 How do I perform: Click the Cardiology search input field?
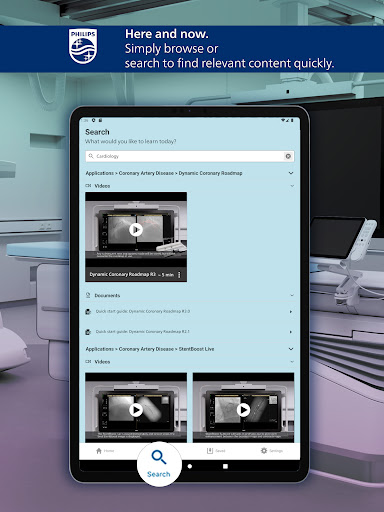(x=189, y=156)
